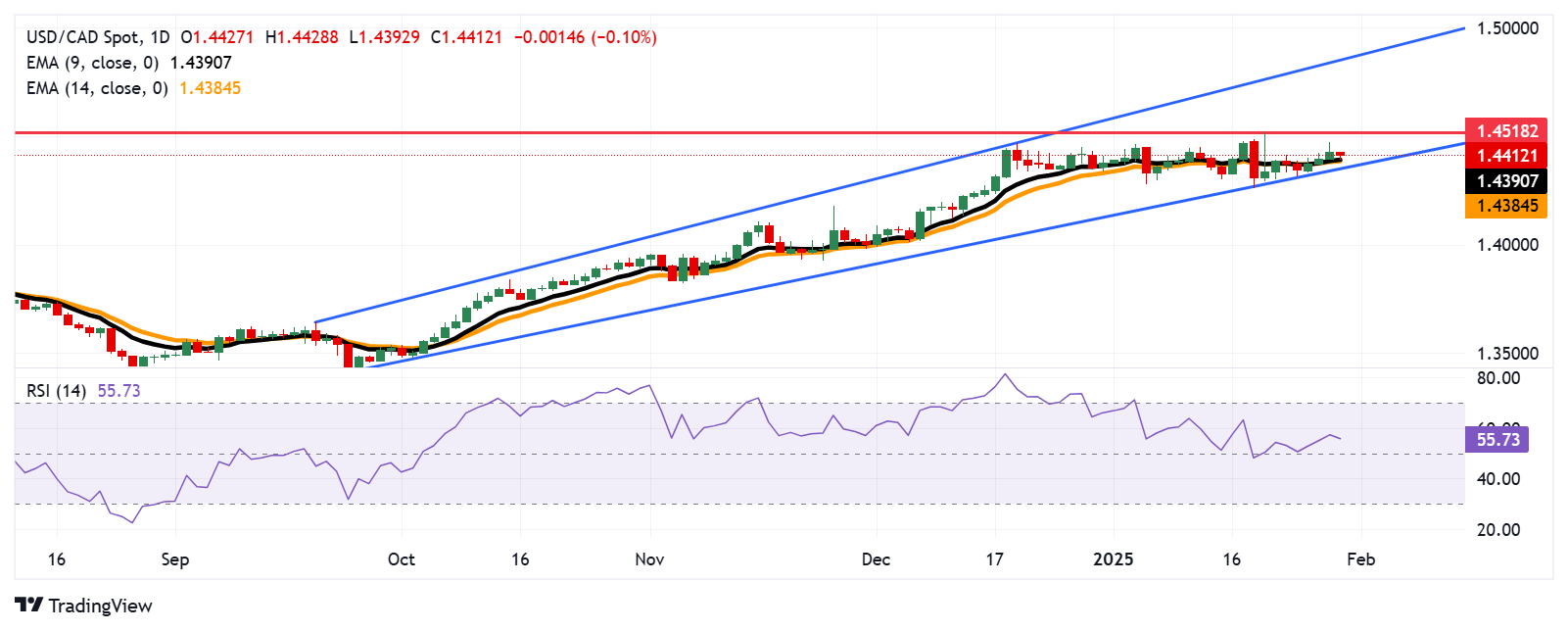Click the black 1.43907 EMA price tag
Screen dimensions: 1568x631
click(1506, 181)
